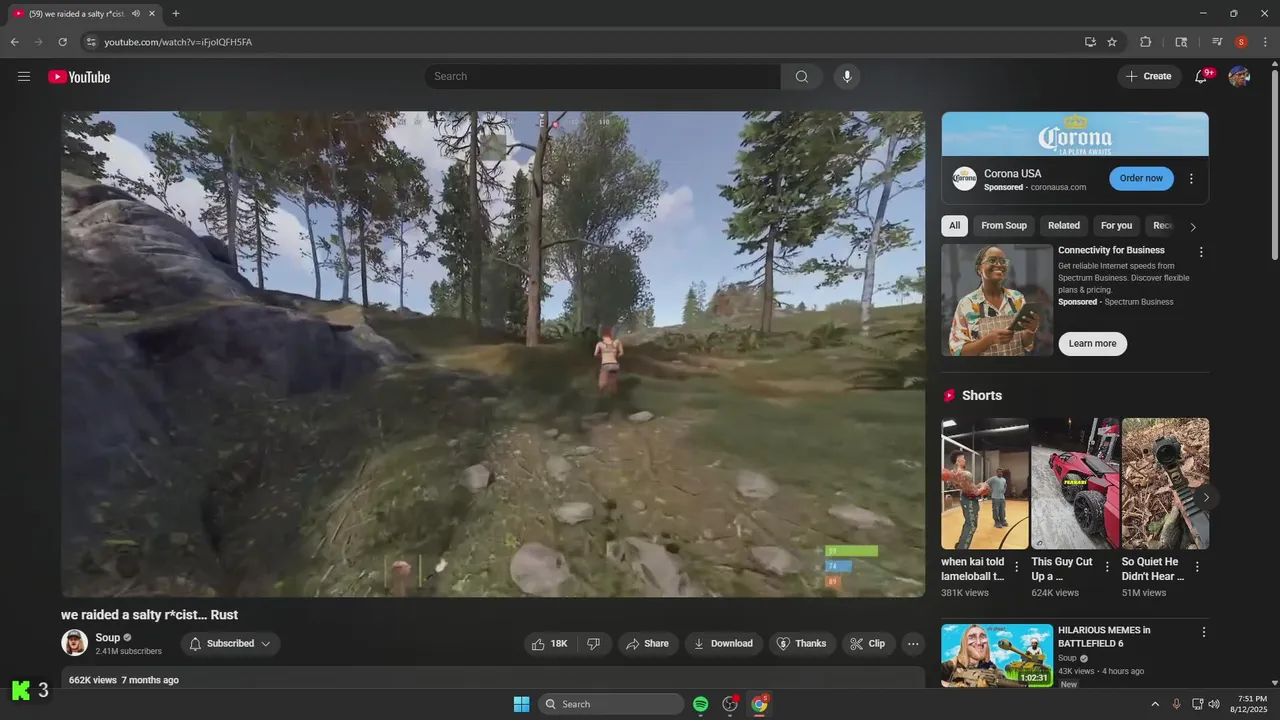Open Chrome extensions puzzle icon
Viewport: 1280px width, 720px height.
[1146, 42]
